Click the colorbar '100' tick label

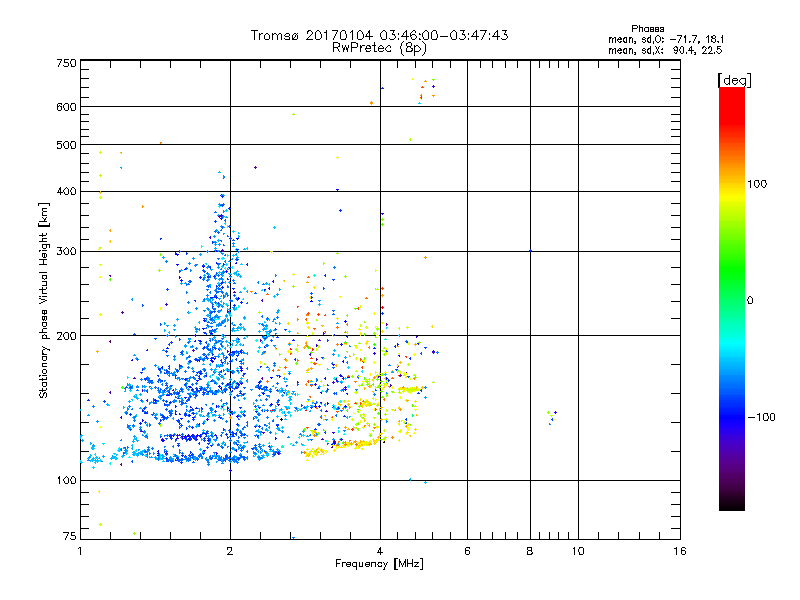coord(757,184)
